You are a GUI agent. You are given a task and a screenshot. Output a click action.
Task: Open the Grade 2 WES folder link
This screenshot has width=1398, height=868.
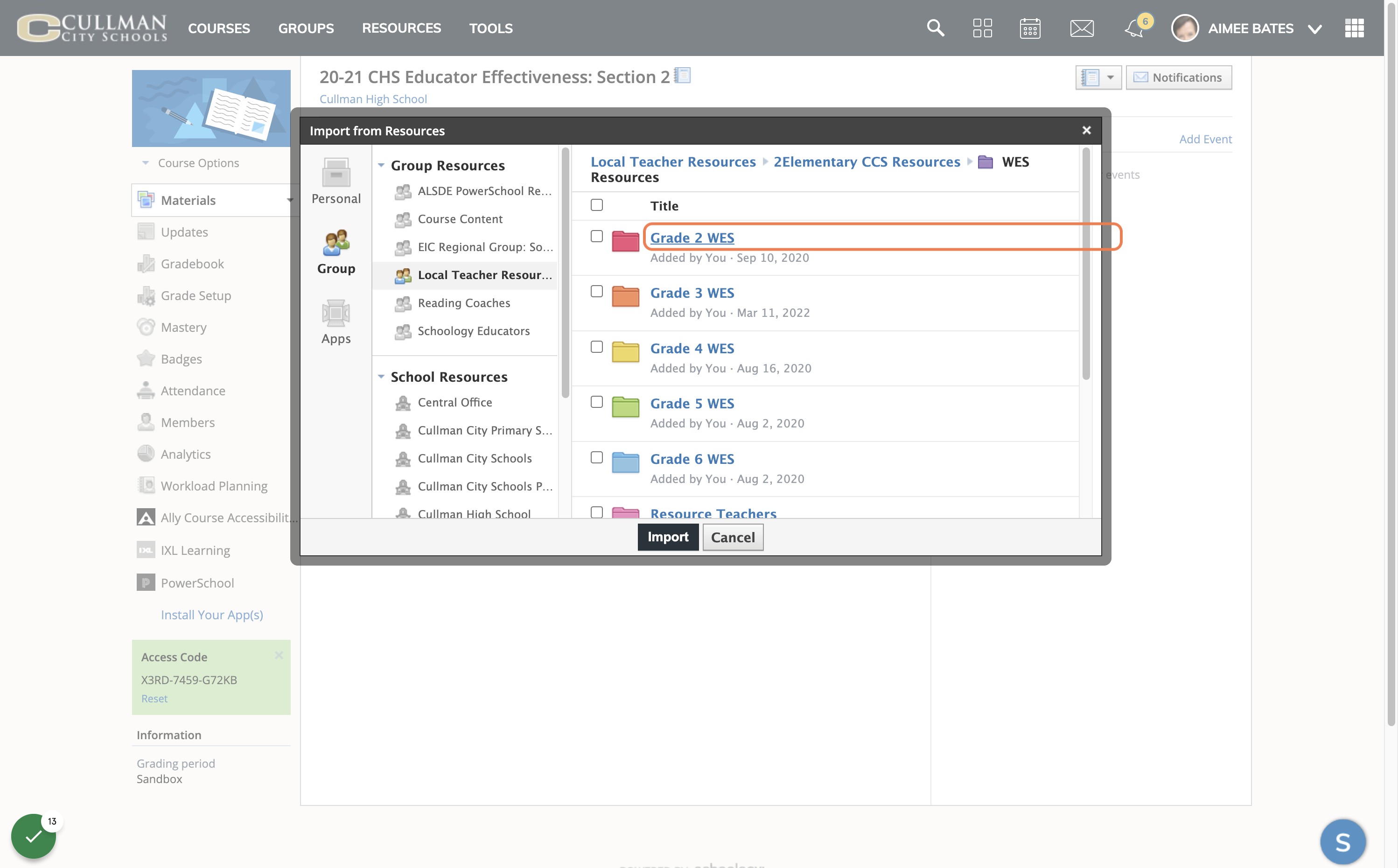point(692,237)
